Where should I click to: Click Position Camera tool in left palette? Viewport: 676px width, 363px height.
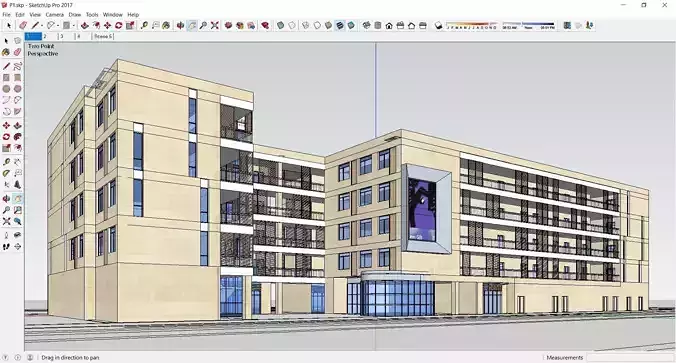[6, 235]
